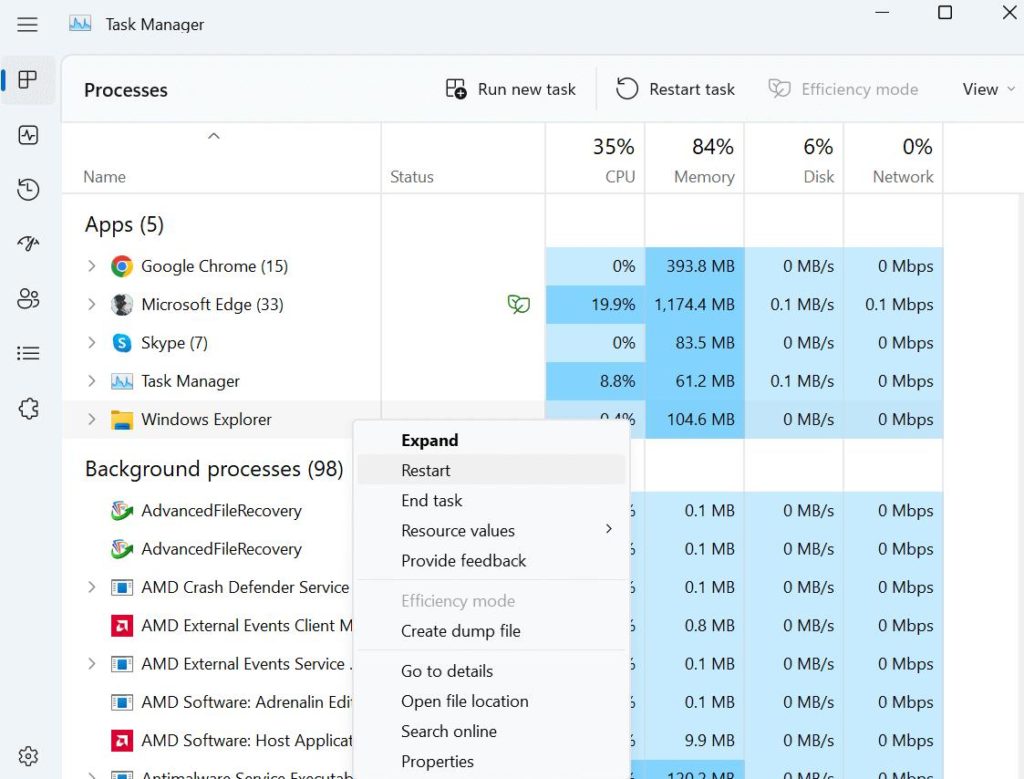Click the Run new task button
This screenshot has height=779, width=1024.
[x=511, y=89]
